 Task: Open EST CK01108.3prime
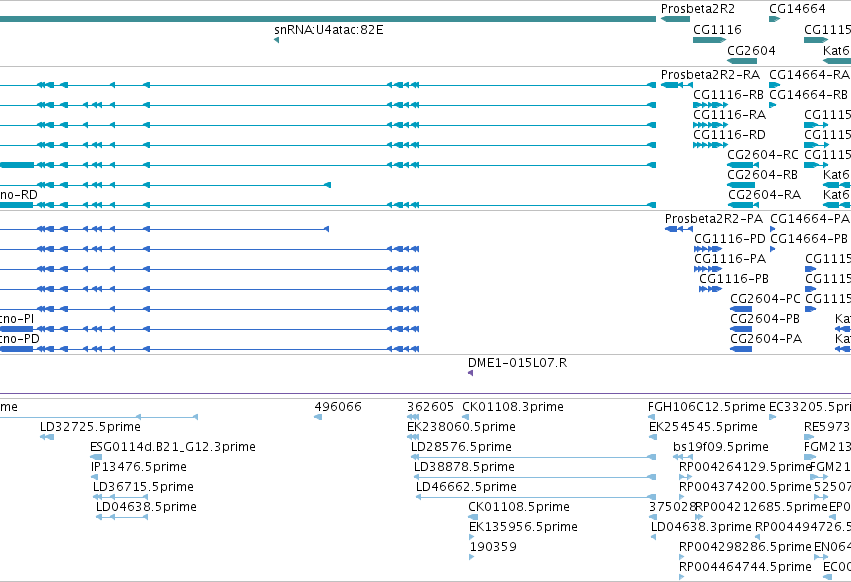(x=513, y=407)
